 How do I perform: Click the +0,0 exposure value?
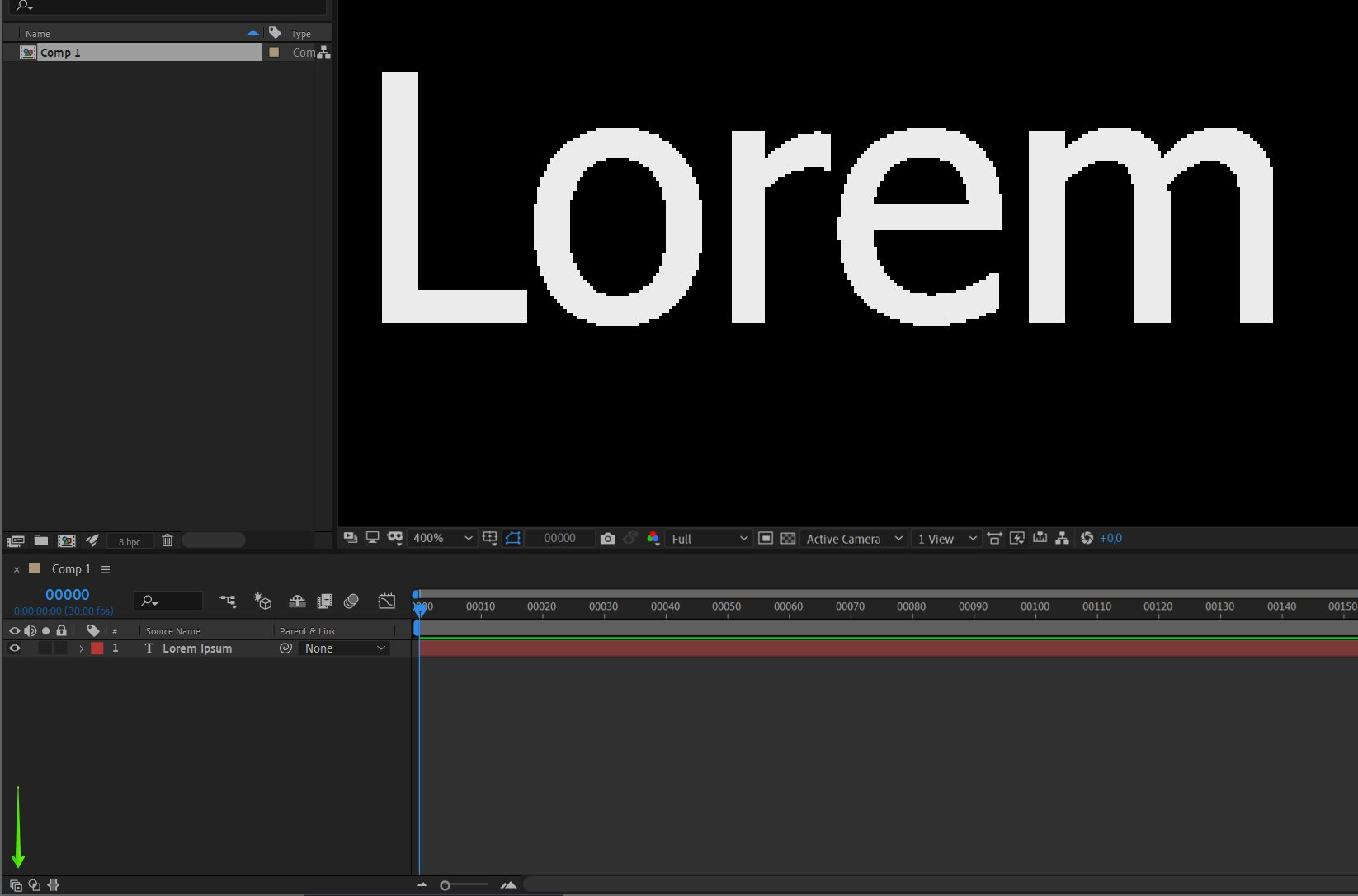click(1110, 538)
